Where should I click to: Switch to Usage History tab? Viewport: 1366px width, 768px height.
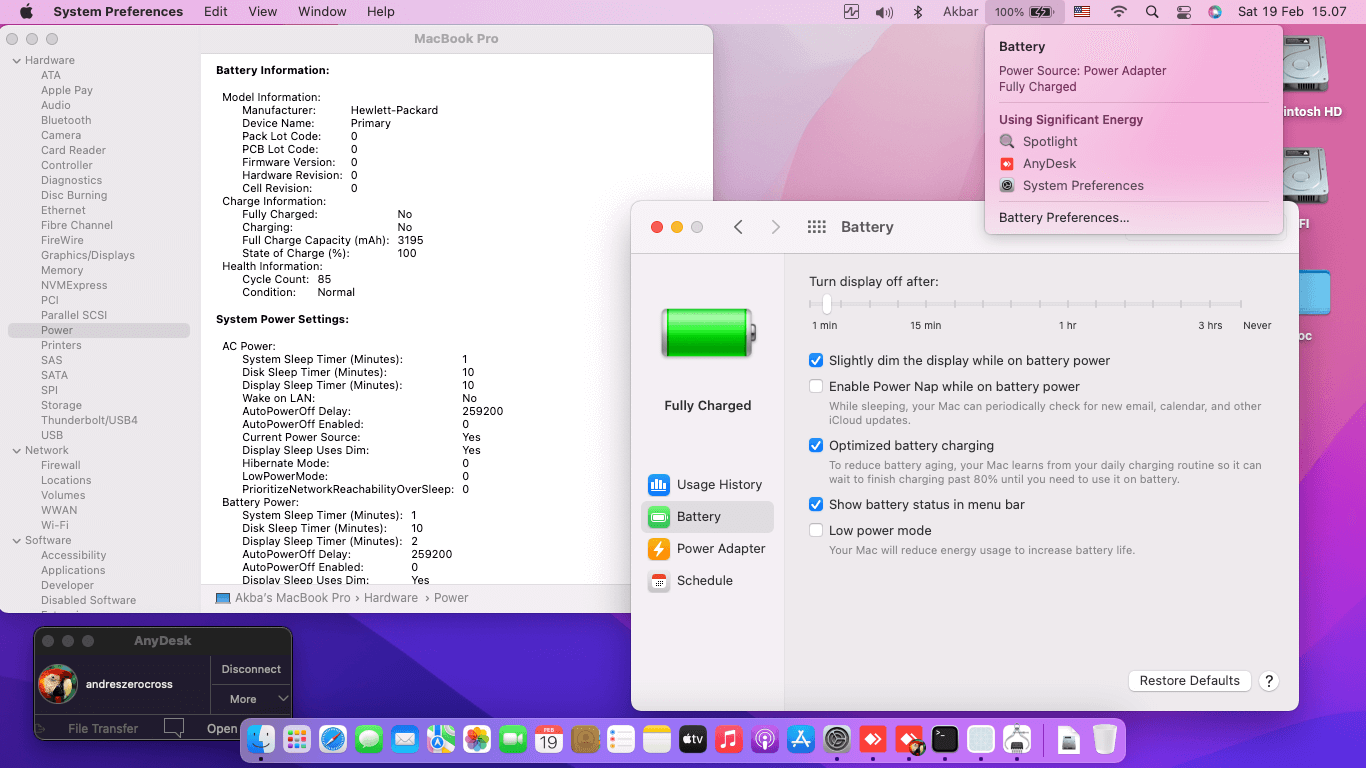tap(707, 485)
